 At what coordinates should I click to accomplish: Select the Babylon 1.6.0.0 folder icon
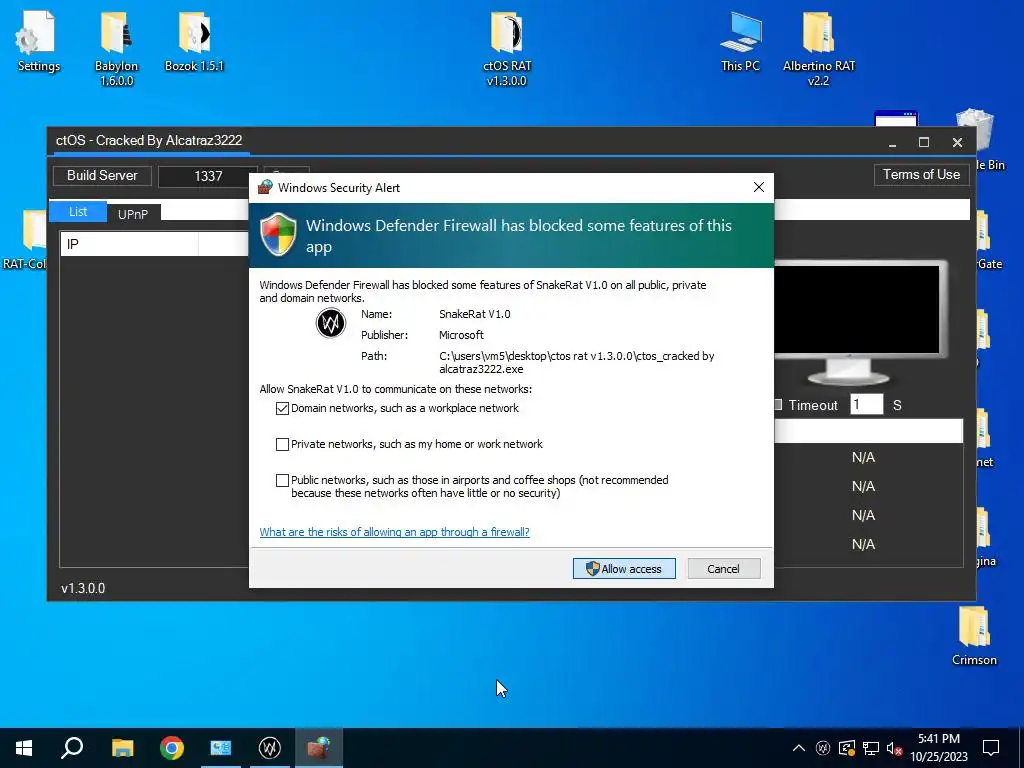tap(116, 49)
